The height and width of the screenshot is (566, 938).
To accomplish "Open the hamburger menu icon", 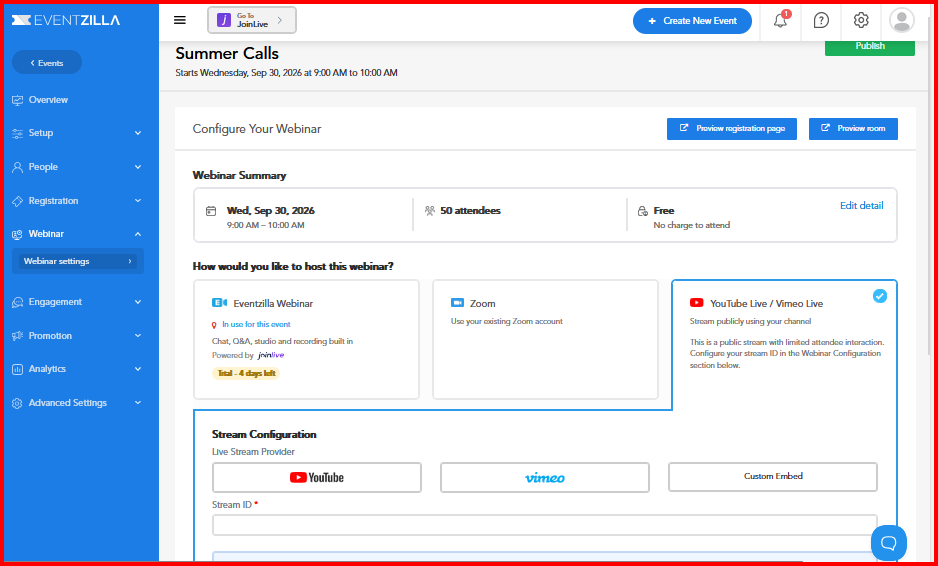I will 179,20.
